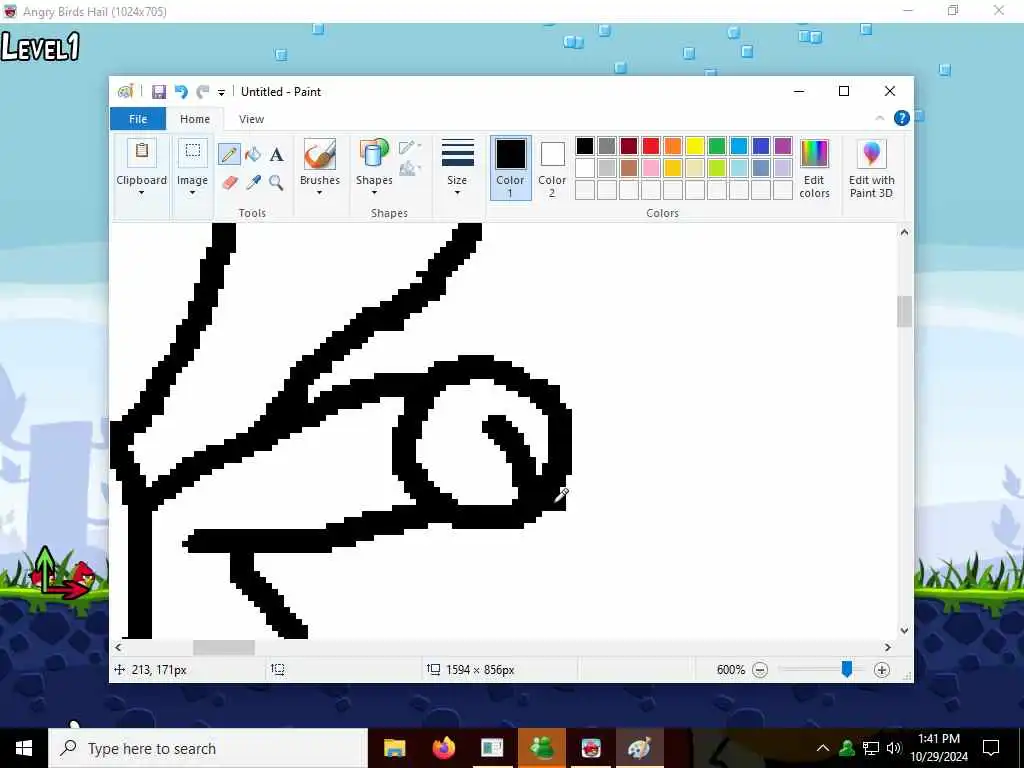The image size is (1024, 768).
Task: Select the Fill with color bucket tool
Action: pos(253,155)
